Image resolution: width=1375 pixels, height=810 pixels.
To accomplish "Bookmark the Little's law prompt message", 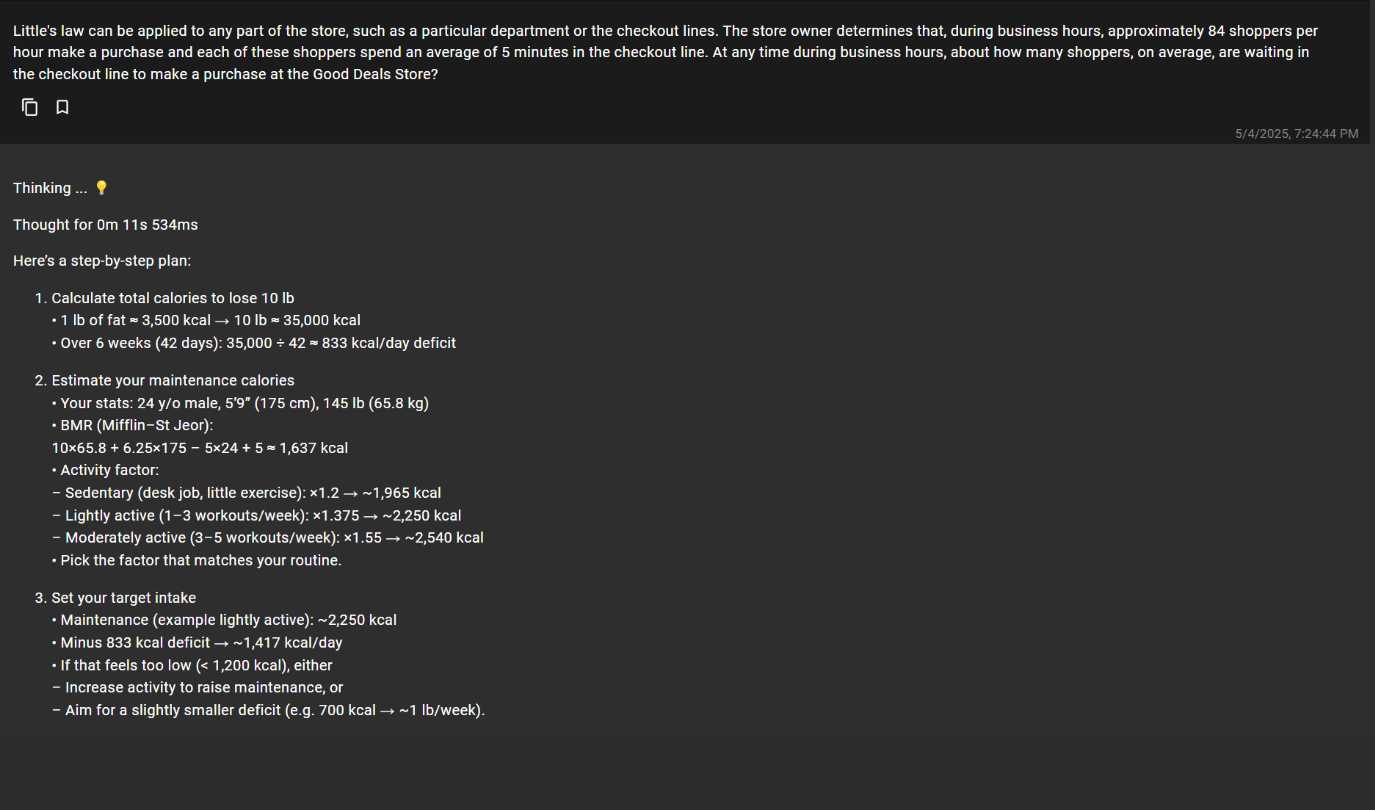I will (x=62, y=107).
